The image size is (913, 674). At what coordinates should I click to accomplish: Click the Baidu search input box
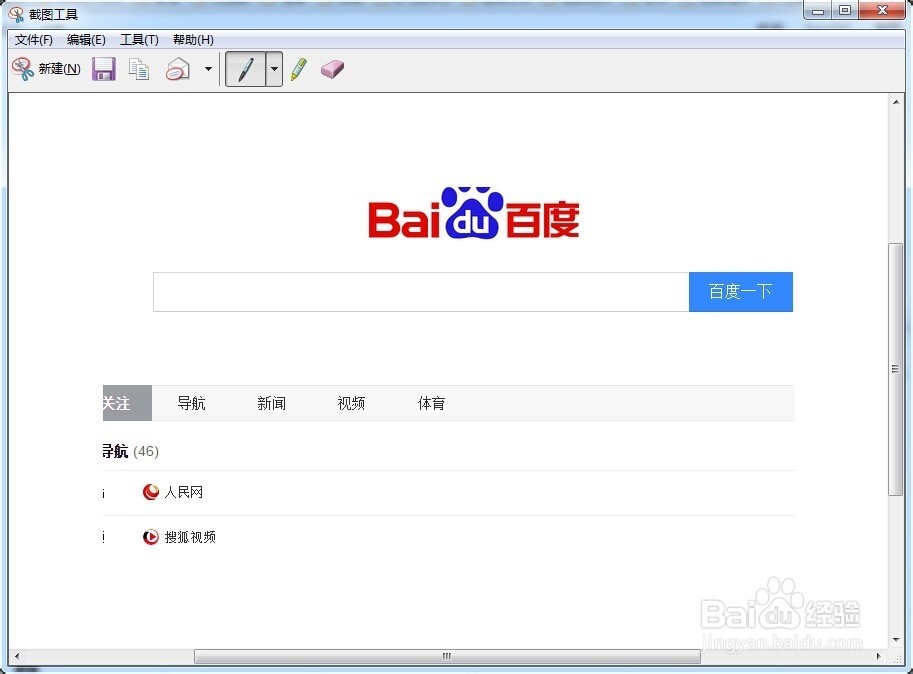420,292
